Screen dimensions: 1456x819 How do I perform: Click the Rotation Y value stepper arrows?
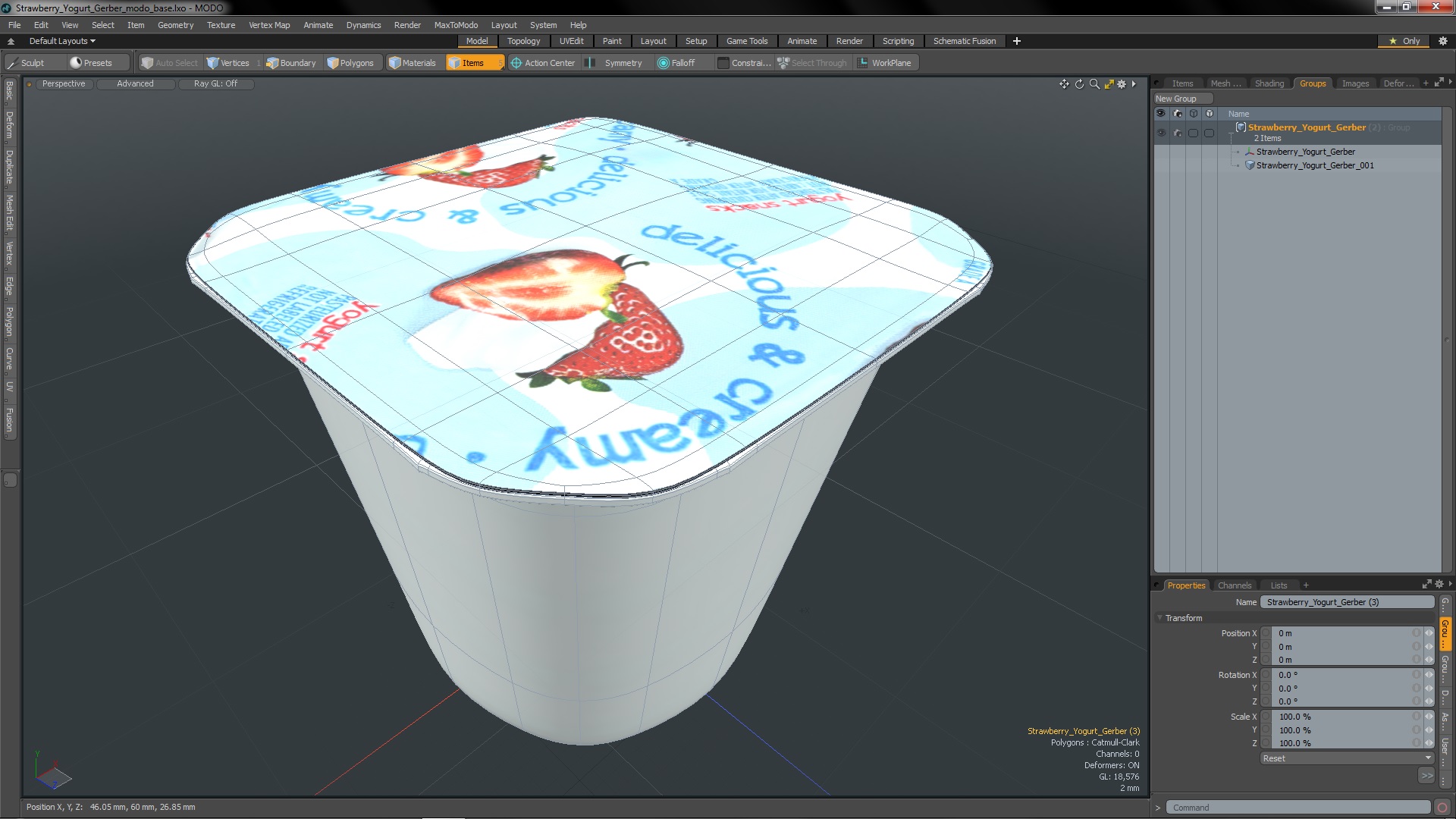(1429, 689)
